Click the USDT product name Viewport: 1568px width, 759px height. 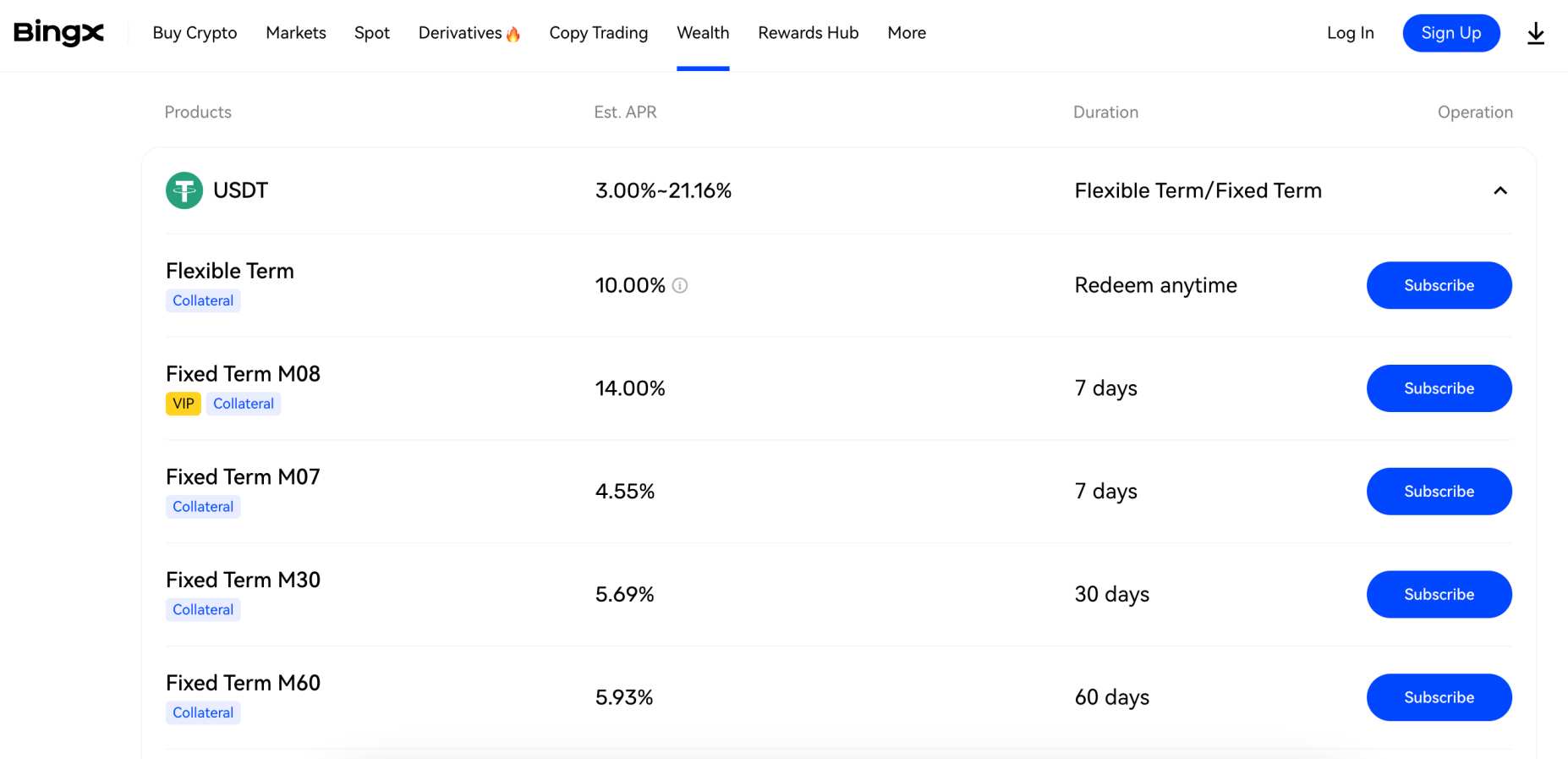point(240,190)
